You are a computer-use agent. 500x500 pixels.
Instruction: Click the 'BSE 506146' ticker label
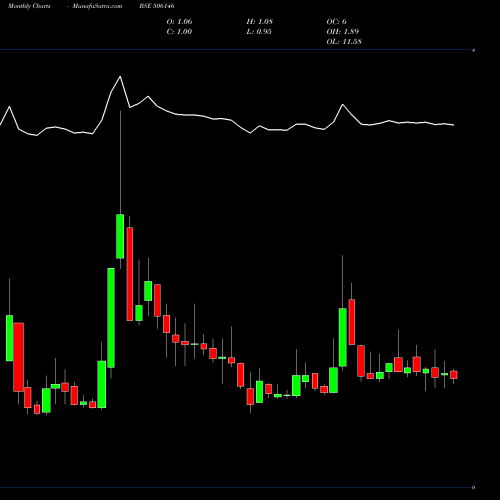157,6
